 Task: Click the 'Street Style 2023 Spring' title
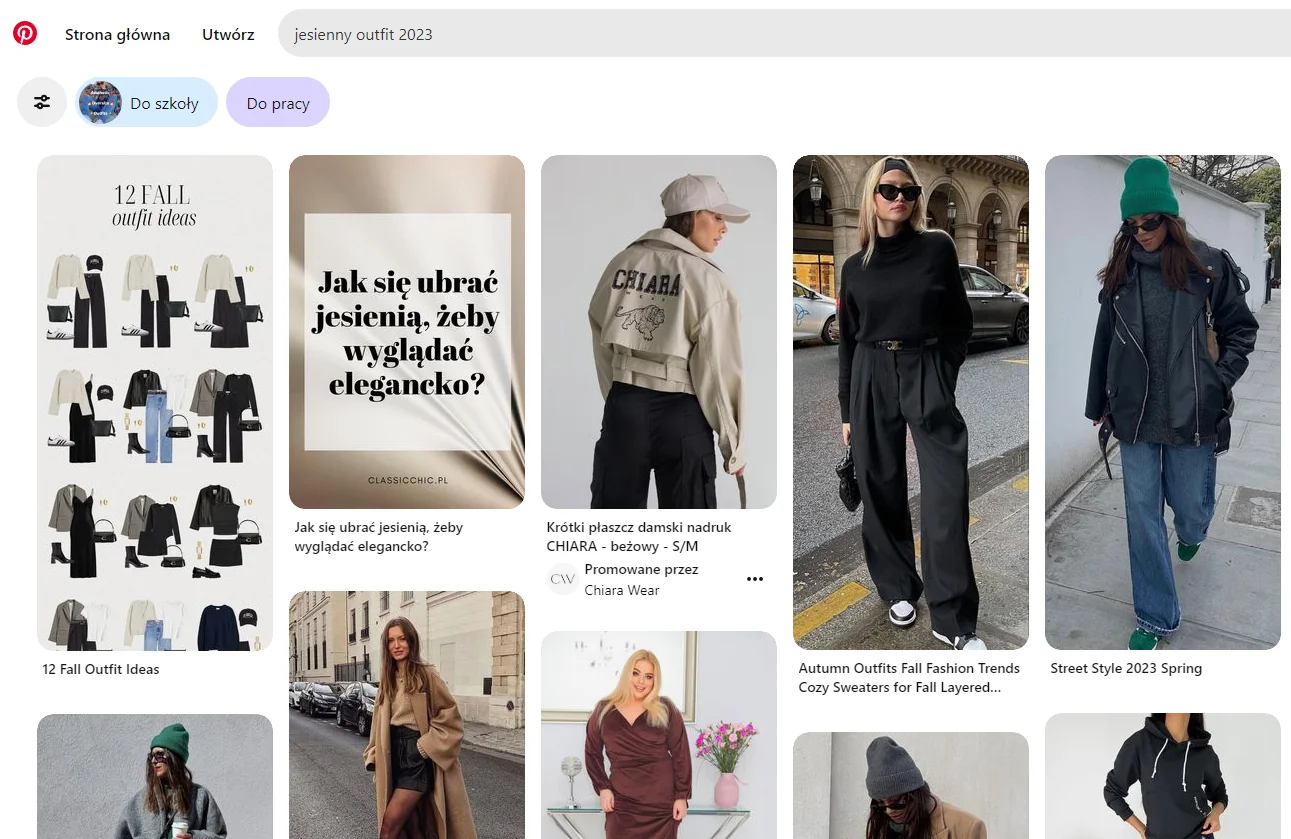[1126, 668]
